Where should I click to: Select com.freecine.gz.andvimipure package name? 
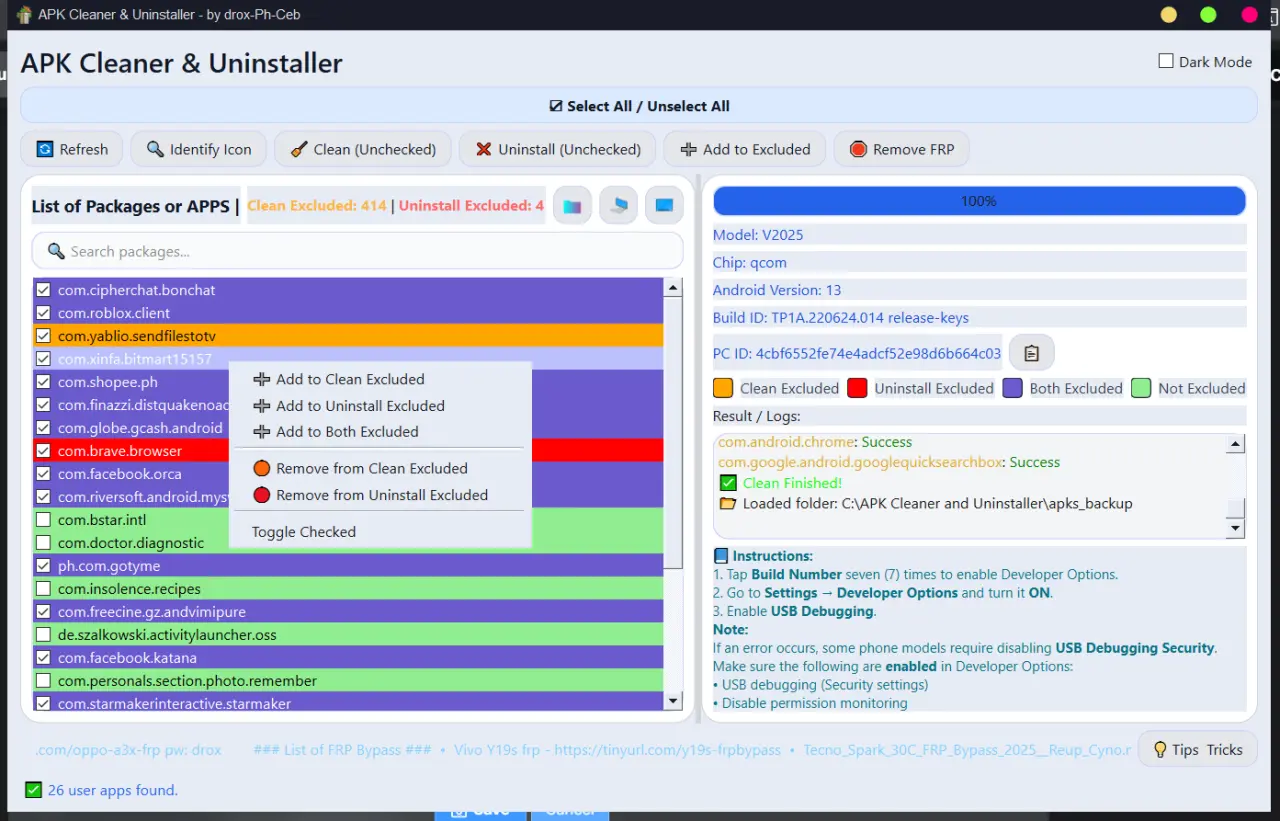[152, 612]
